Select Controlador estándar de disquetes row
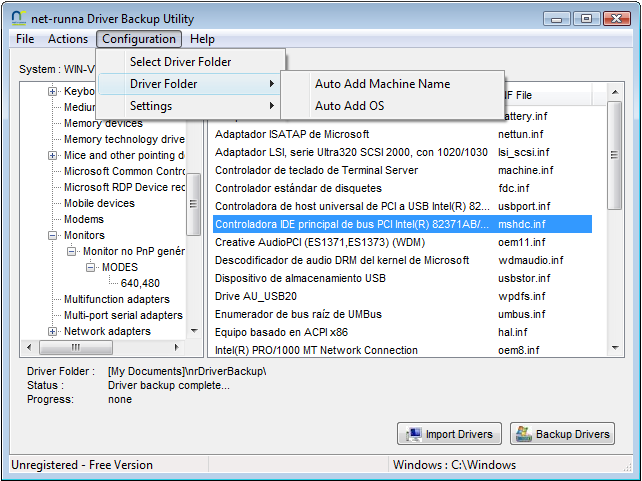642x481 pixels. pos(402,188)
